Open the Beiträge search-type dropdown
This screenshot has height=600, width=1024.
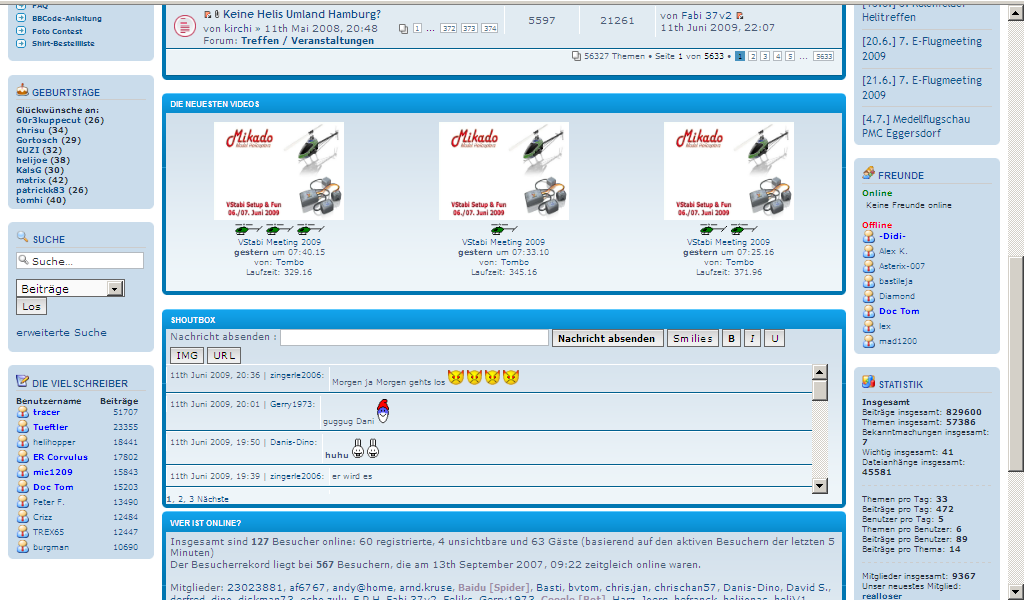click(x=70, y=289)
